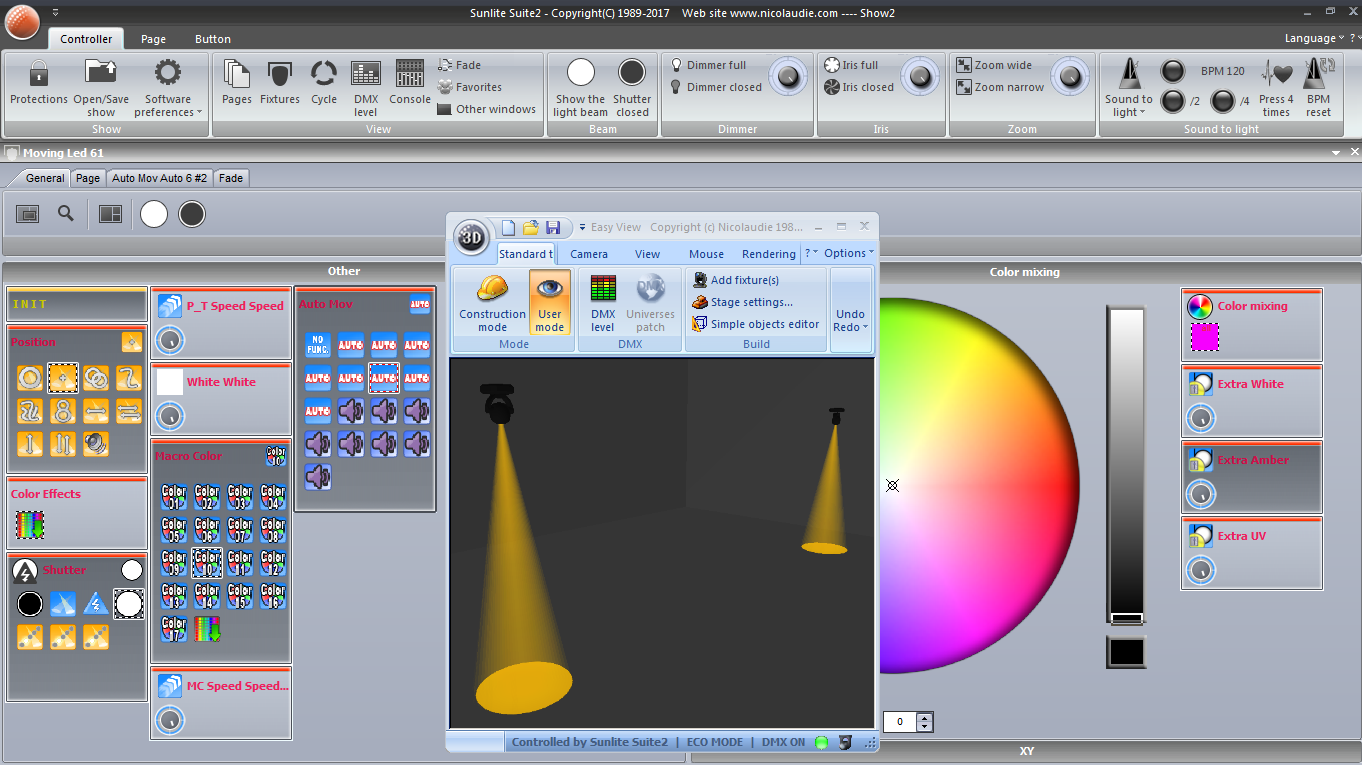
Task: Select the circle position pattern
Action: [x=30, y=378]
